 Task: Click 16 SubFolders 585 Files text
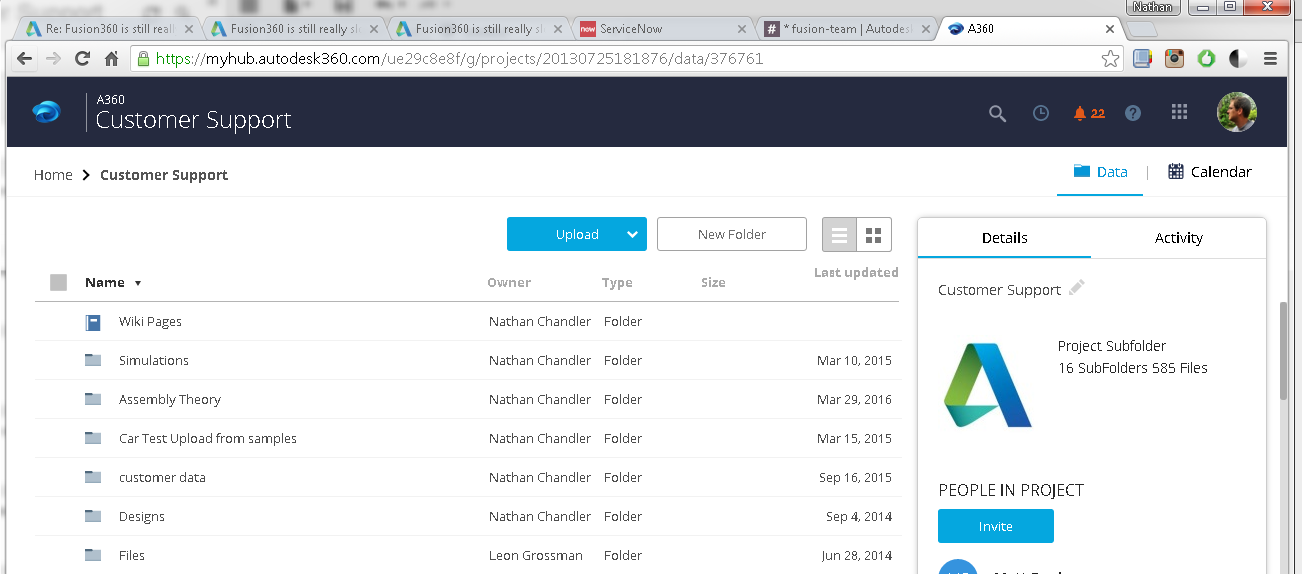(x=1133, y=368)
